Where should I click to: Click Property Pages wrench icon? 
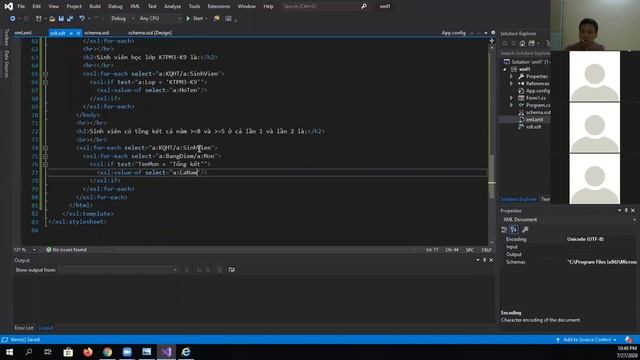pyautogui.click(x=525, y=230)
